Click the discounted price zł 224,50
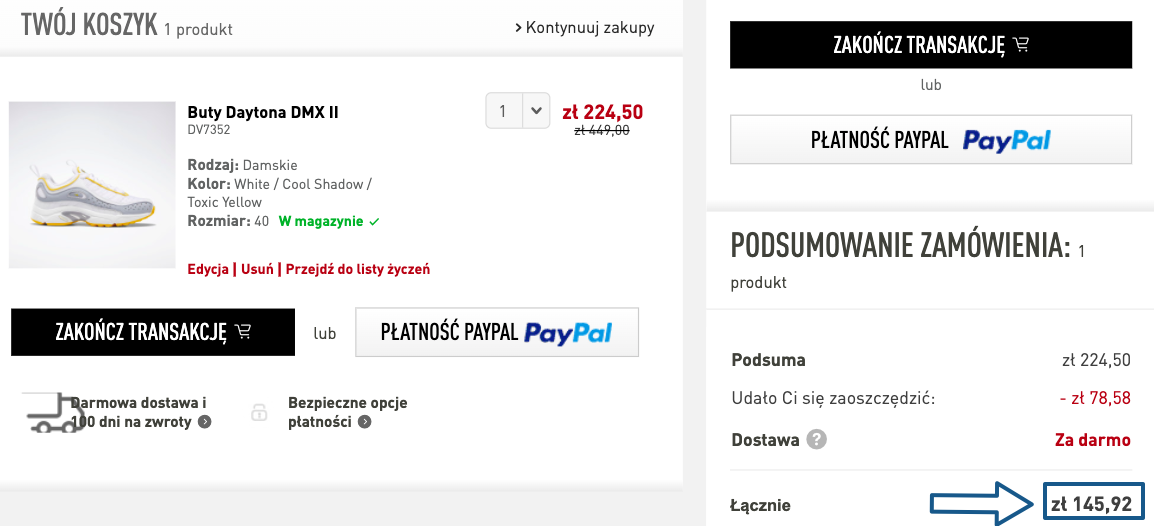Image resolution: width=1154 pixels, height=526 pixels. coord(602,112)
